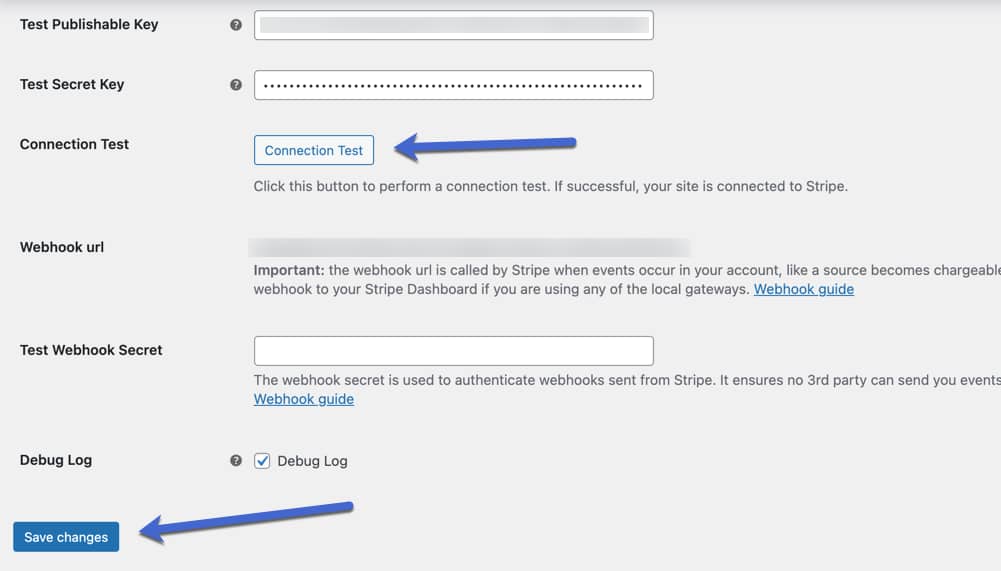This screenshot has width=1001, height=571.
Task: Open Webhook guide link under Webhook url
Action: click(x=803, y=289)
